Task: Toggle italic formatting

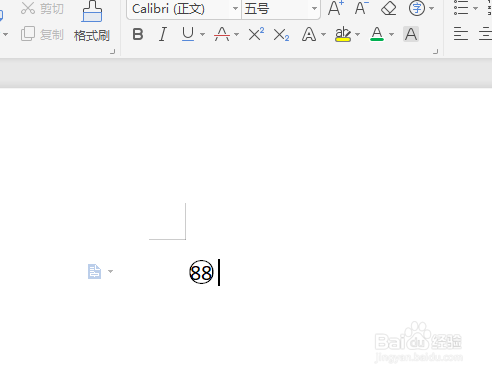Action: click(163, 34)
